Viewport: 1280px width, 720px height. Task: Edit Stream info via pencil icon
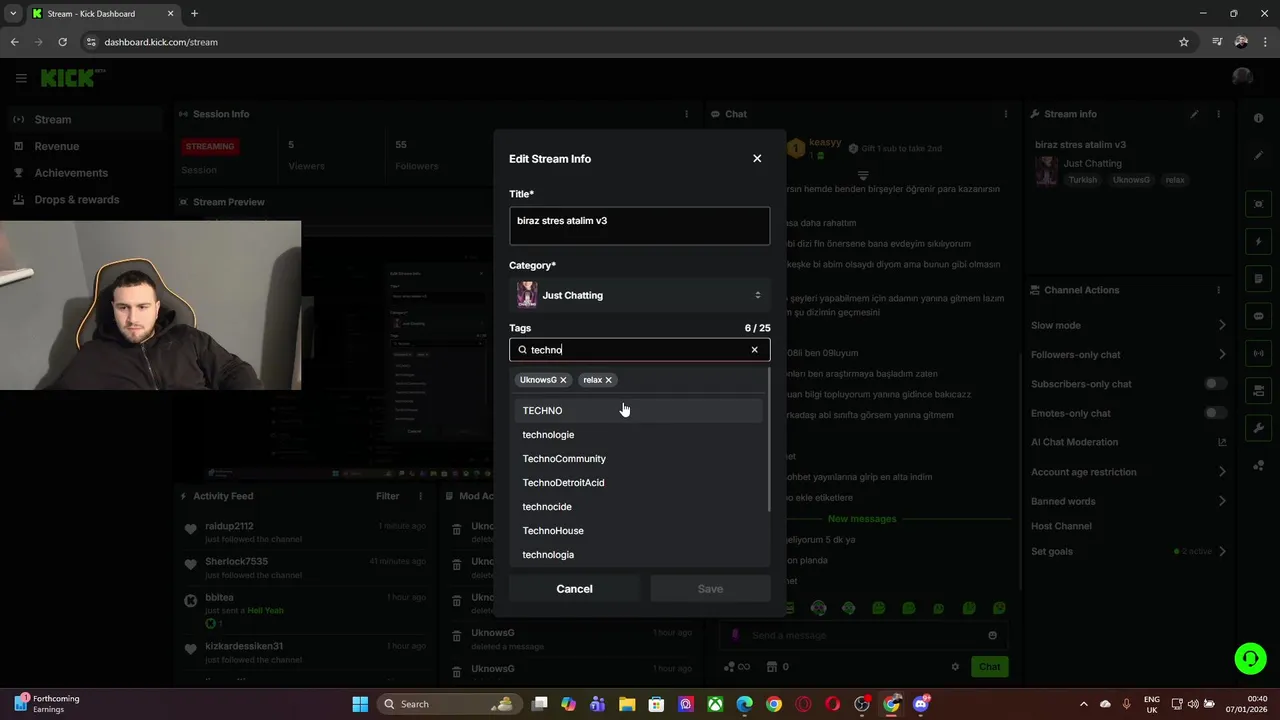tap(1194, 114)
